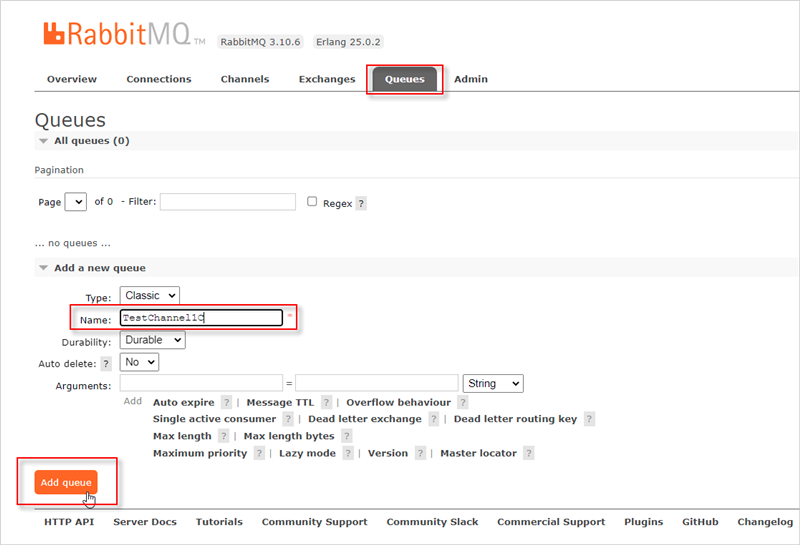800x545 pixels.
Task: Insert Message TTL argument
Action: pos(280,403)
